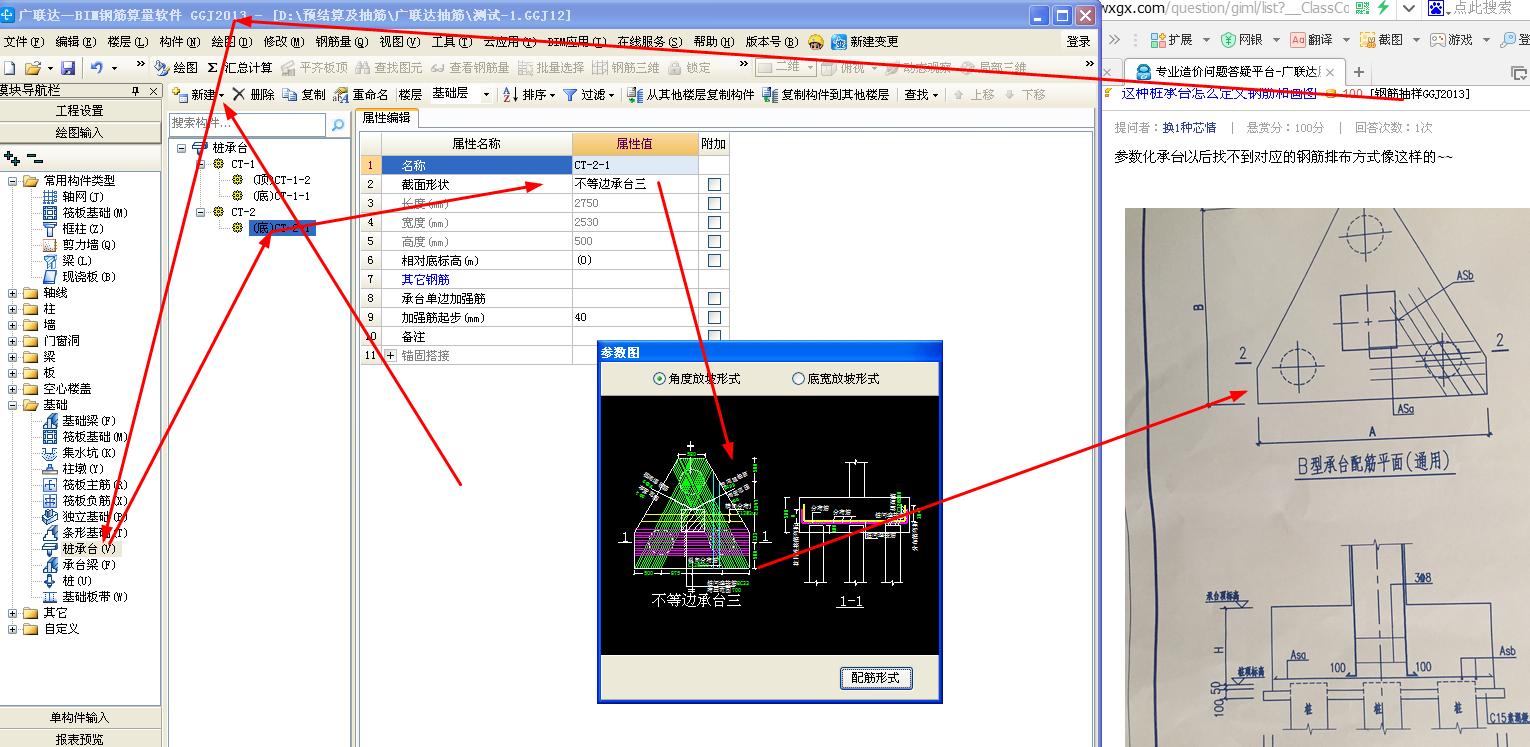1530x747 pixels.
Task: Tick checkbox for 宽度(mm) row
Action: (714, 223)
